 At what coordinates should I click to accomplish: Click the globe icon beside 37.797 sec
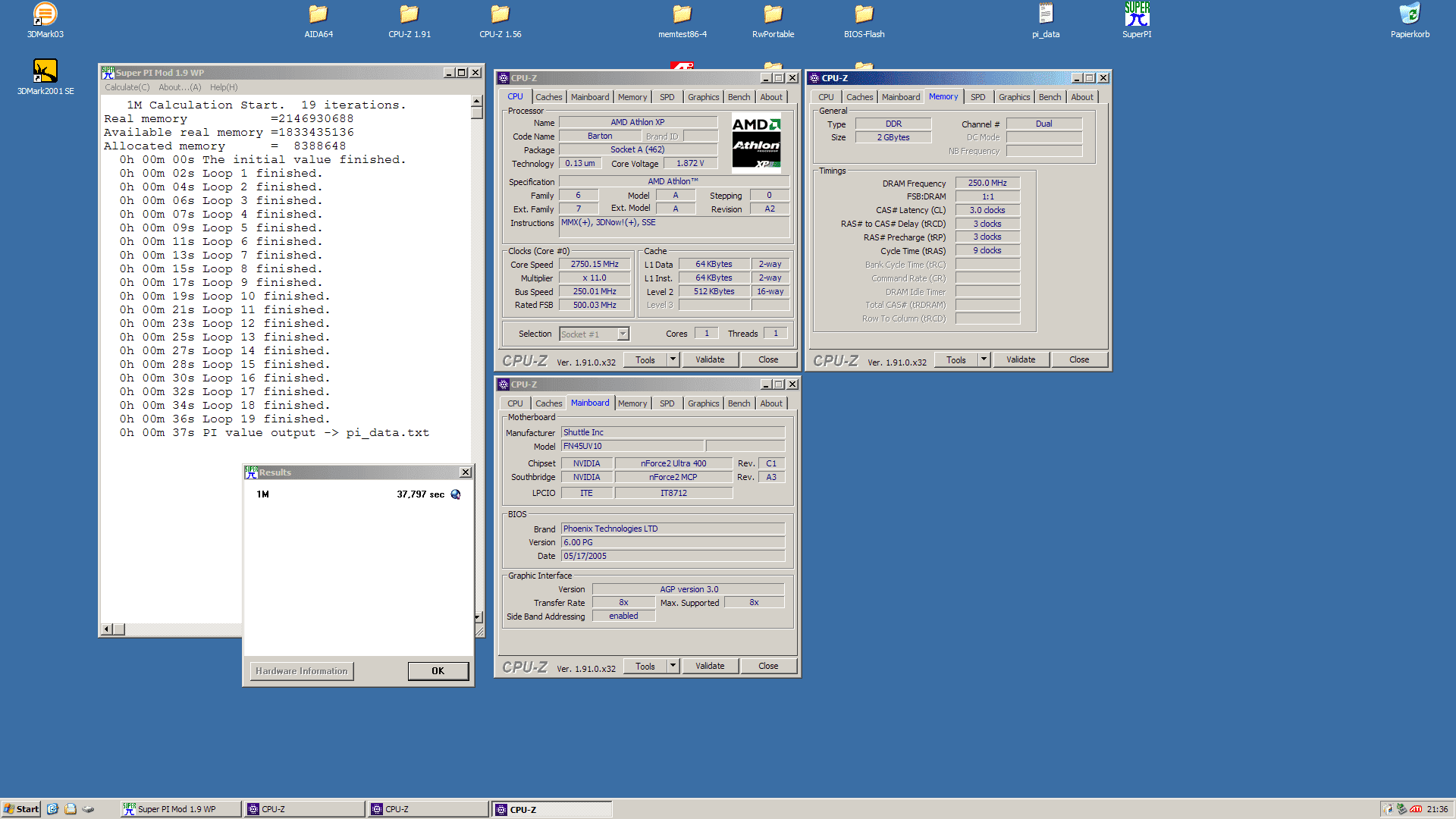[x=456, y=494]
